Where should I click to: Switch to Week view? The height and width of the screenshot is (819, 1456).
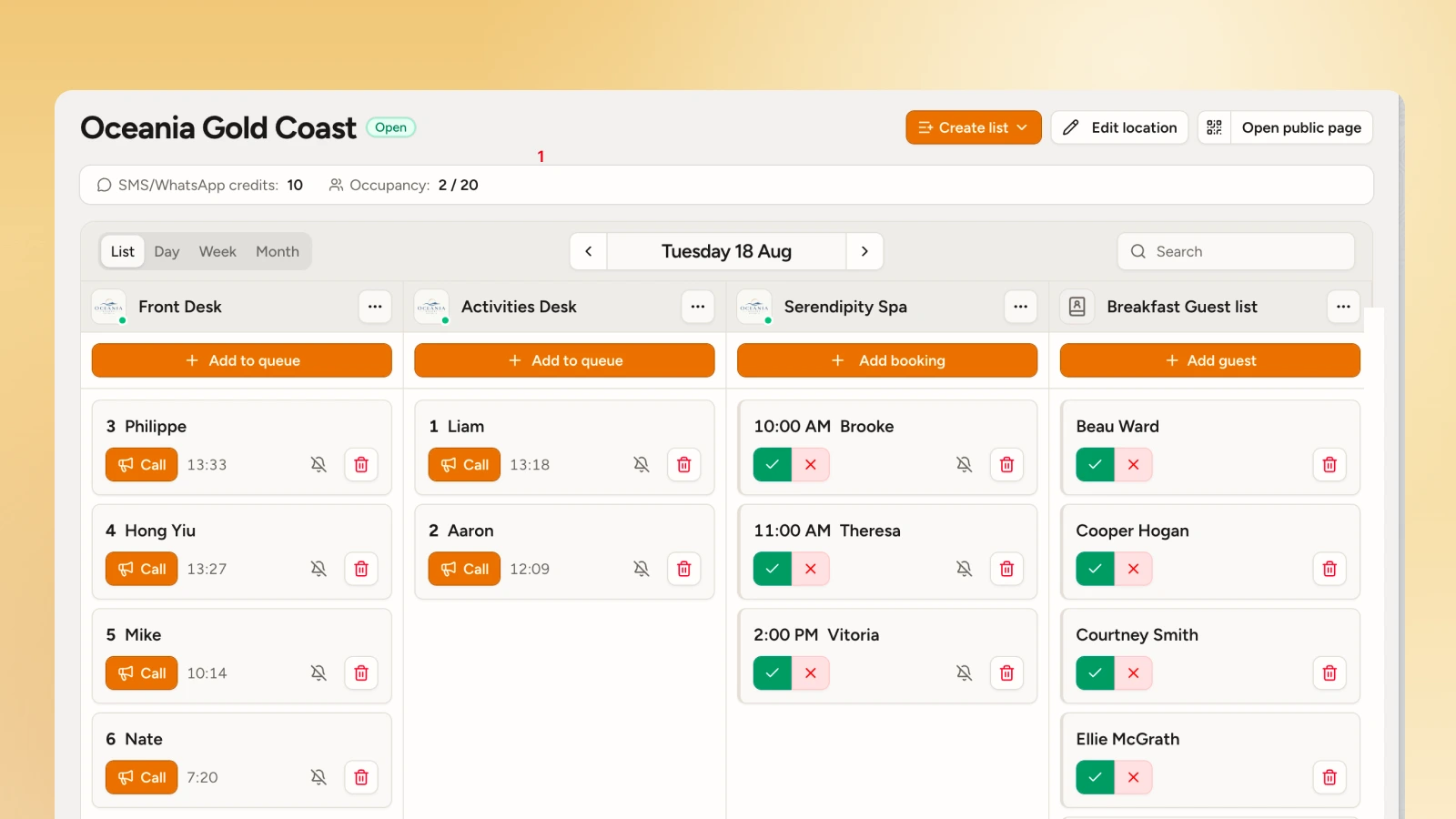click(x=217, y=252)
